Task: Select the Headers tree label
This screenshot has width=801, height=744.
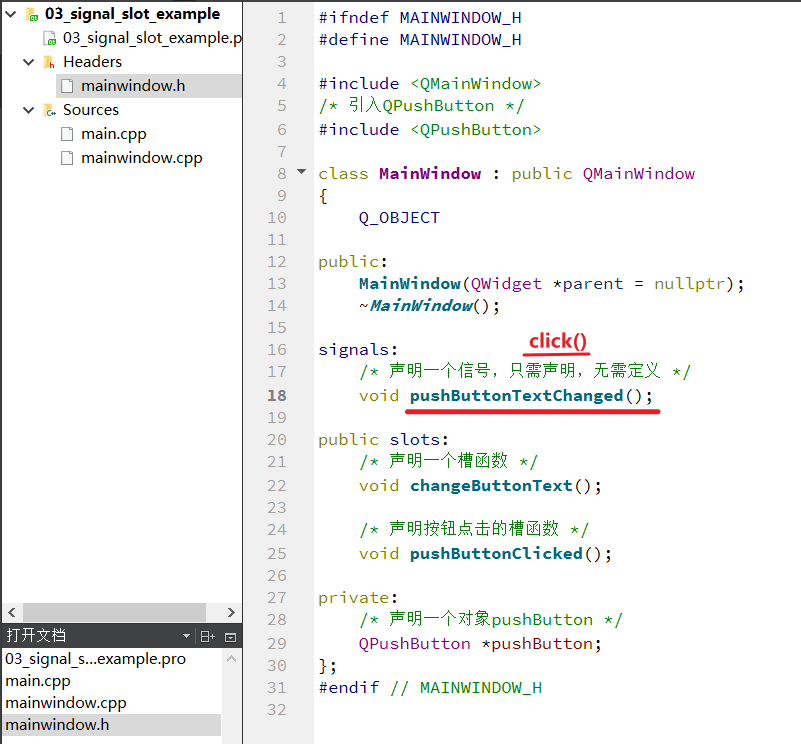Action: coord(92,62)
